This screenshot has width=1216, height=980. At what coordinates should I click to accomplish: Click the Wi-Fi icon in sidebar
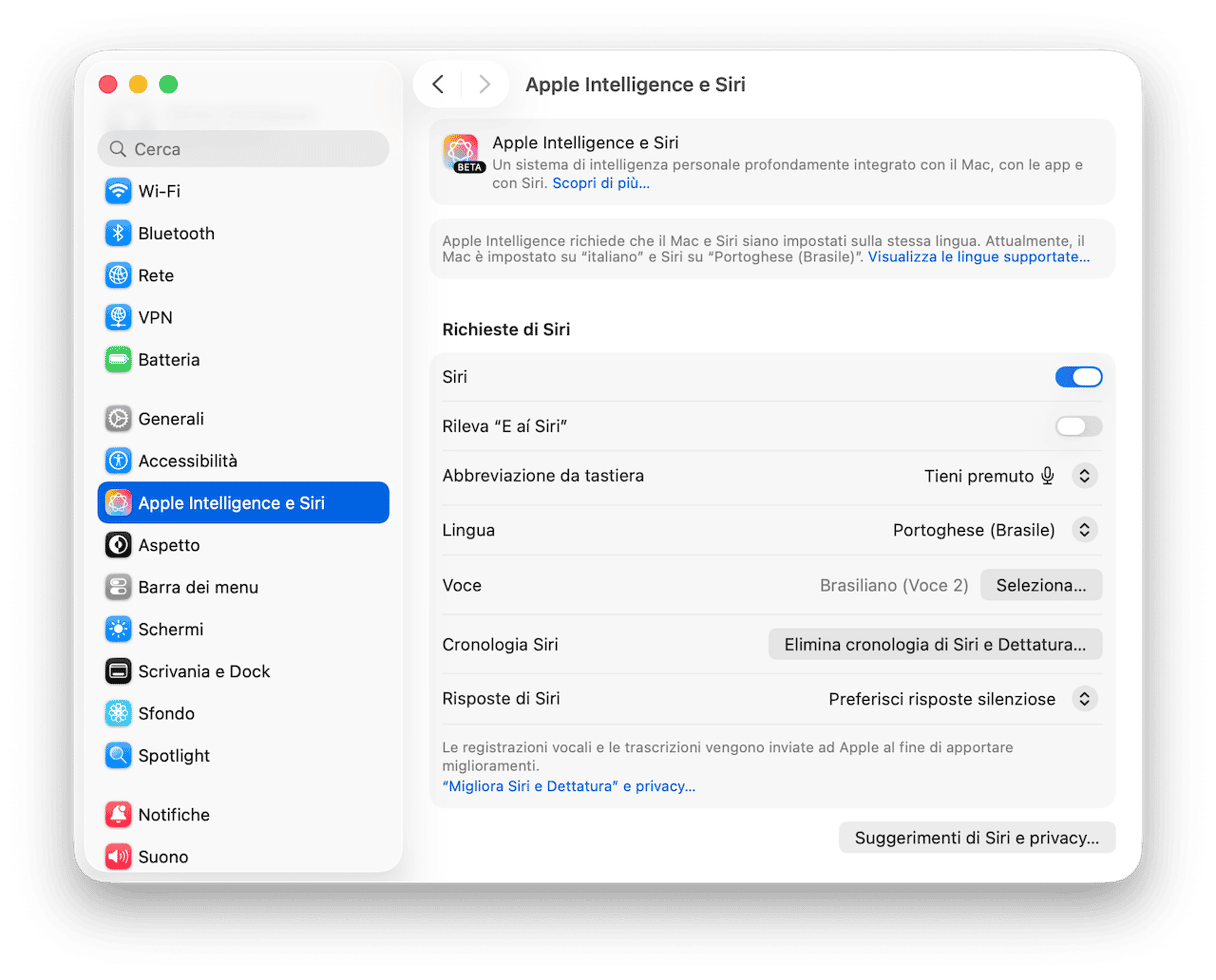click(x=119, y=191)
